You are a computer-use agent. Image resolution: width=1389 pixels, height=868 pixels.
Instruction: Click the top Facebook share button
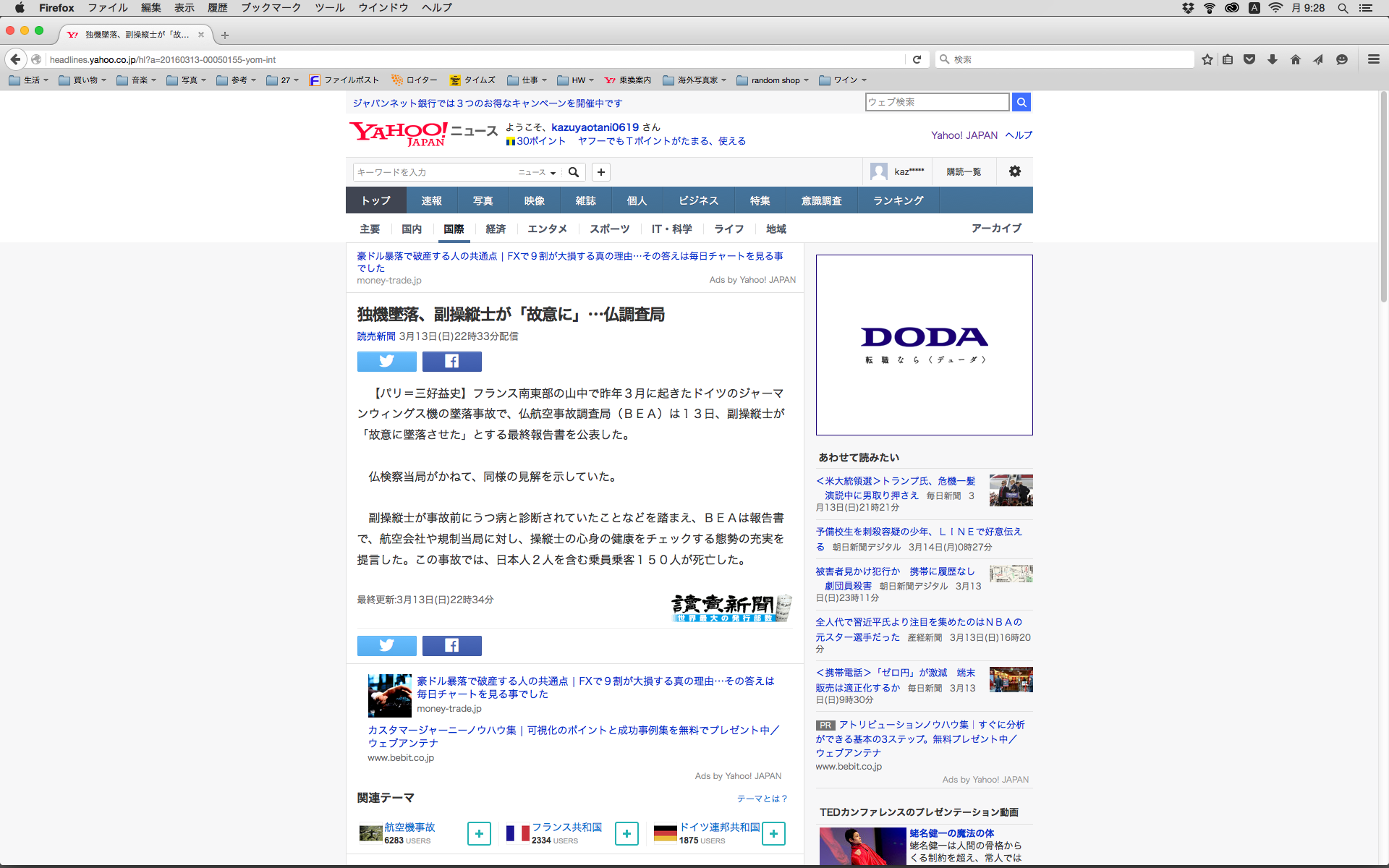pyautogui.click(x=451, y=361)
